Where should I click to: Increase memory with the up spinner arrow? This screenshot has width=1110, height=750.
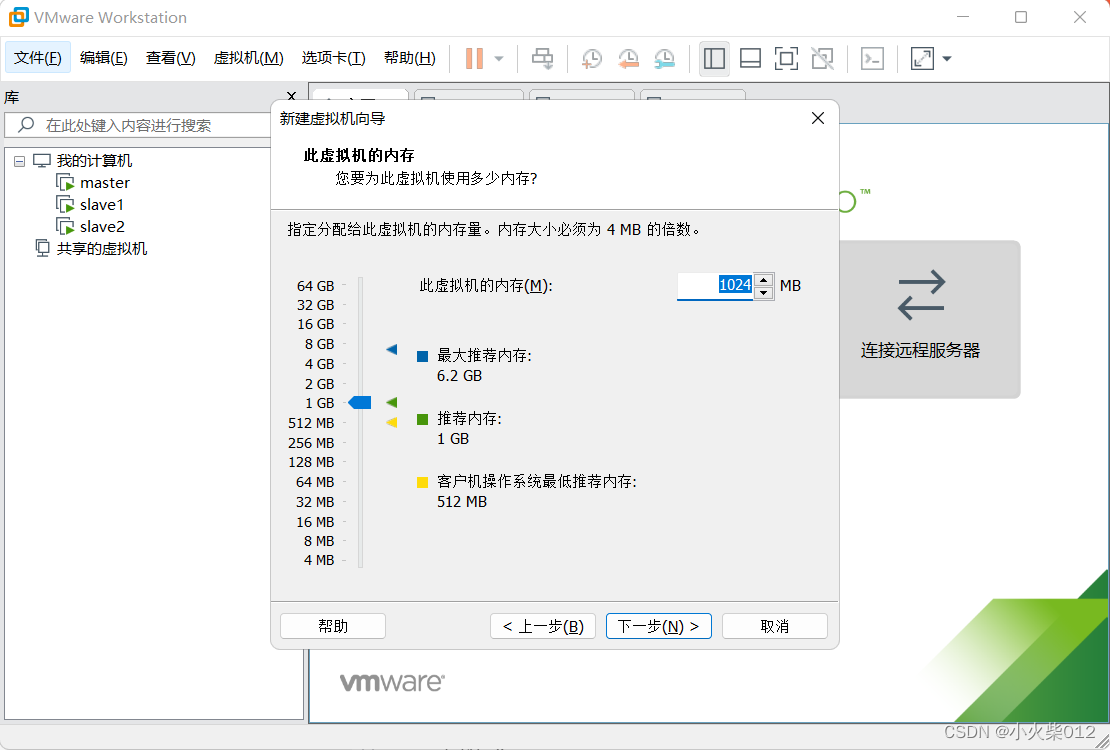click(764, 279)
